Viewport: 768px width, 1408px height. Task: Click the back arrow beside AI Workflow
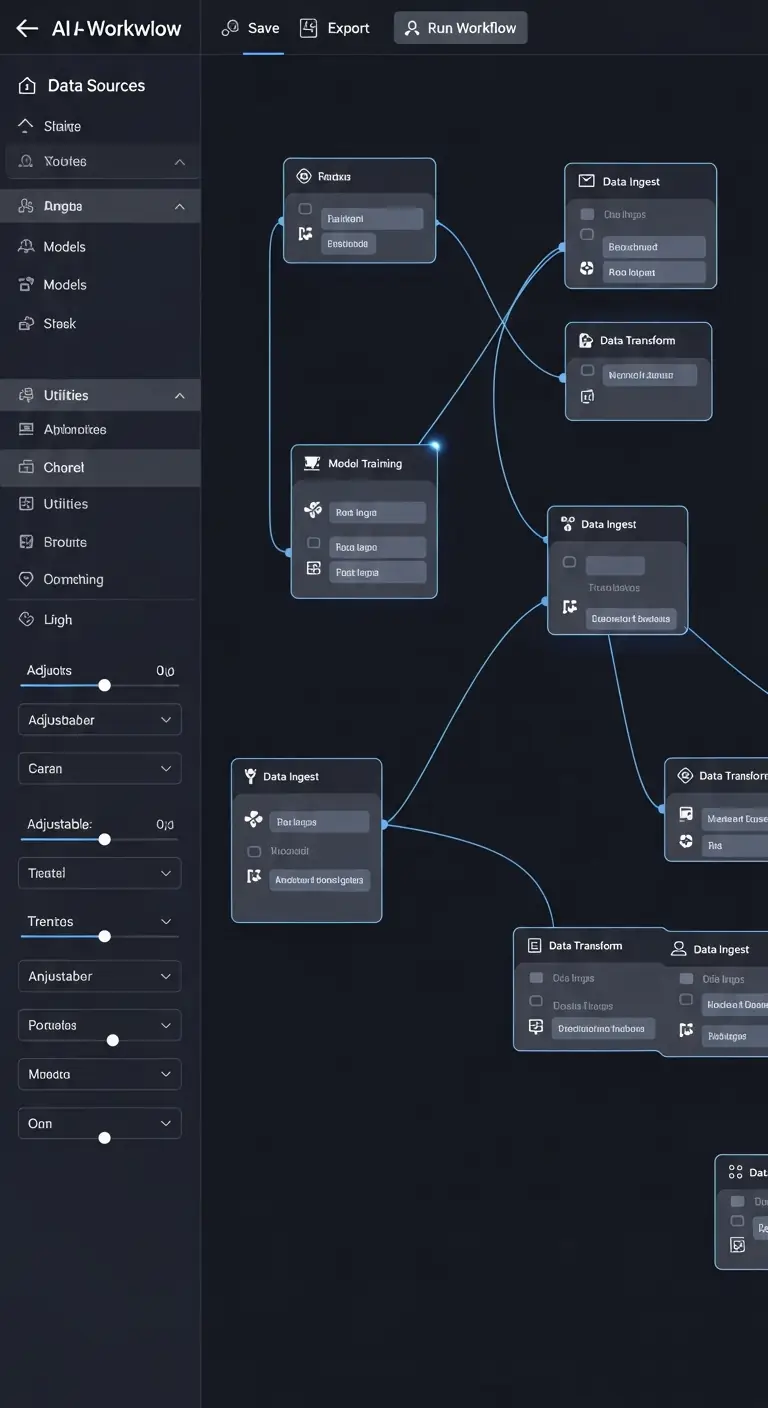coord(27,28)
